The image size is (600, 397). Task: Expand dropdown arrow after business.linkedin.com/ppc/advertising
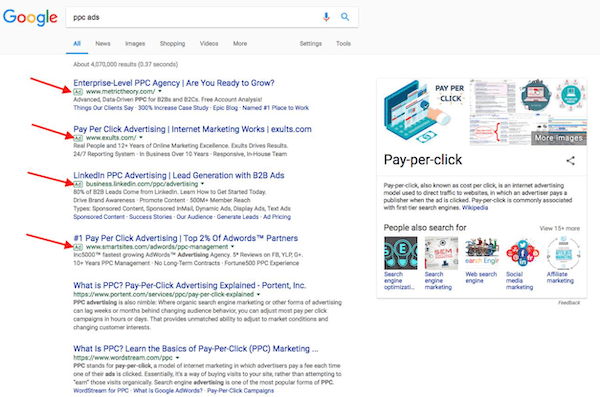(x=202, y=184)
